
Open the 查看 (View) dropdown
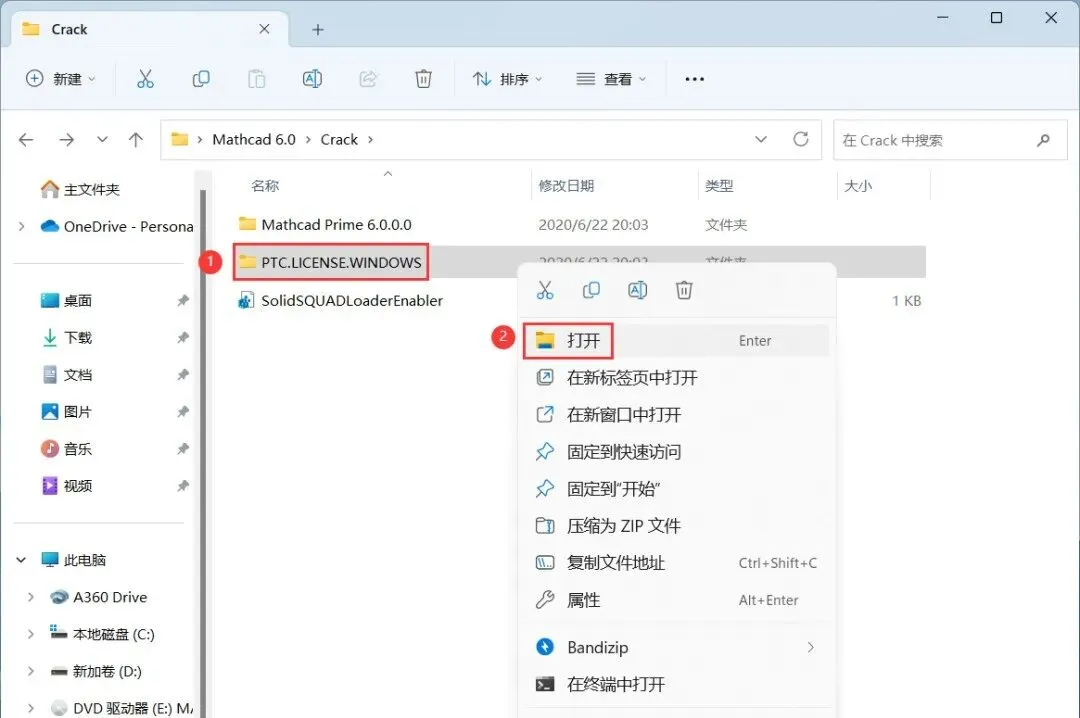[612, 79]
